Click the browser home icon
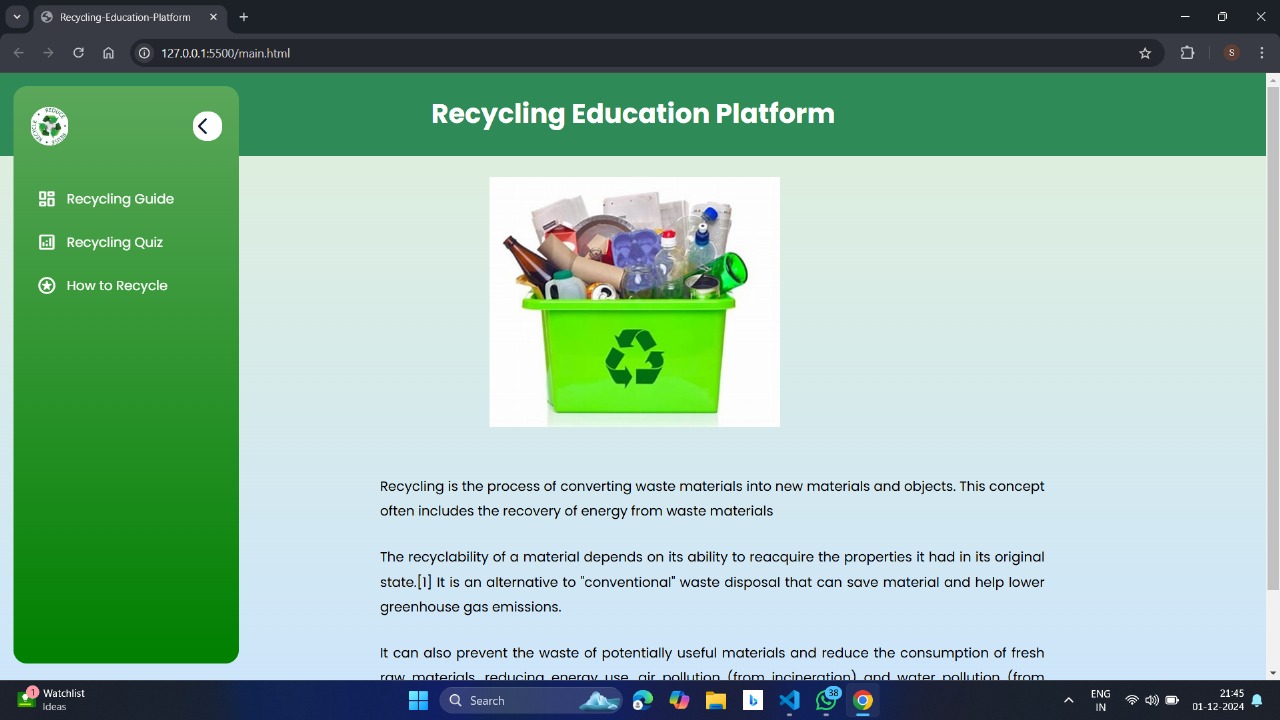1280x720 pixels. (x=108, y=53)
